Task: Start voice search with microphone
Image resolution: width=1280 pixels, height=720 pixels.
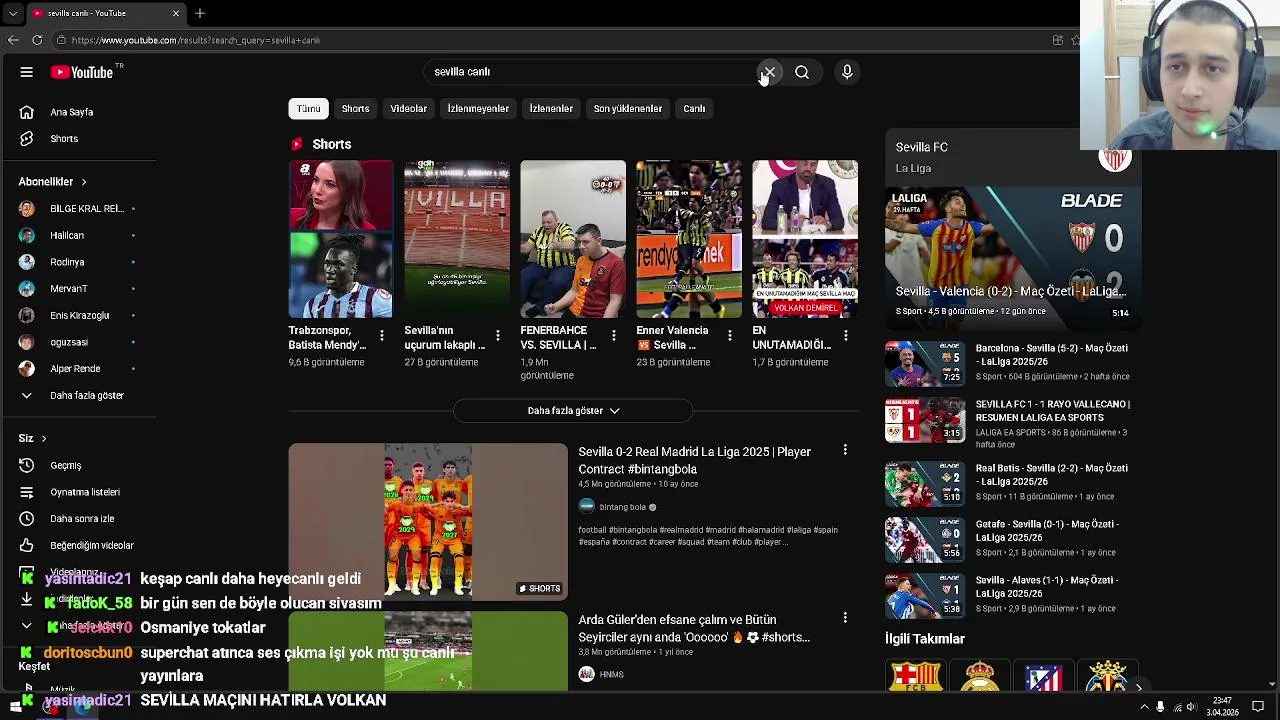Action: [x=847, y=72]
